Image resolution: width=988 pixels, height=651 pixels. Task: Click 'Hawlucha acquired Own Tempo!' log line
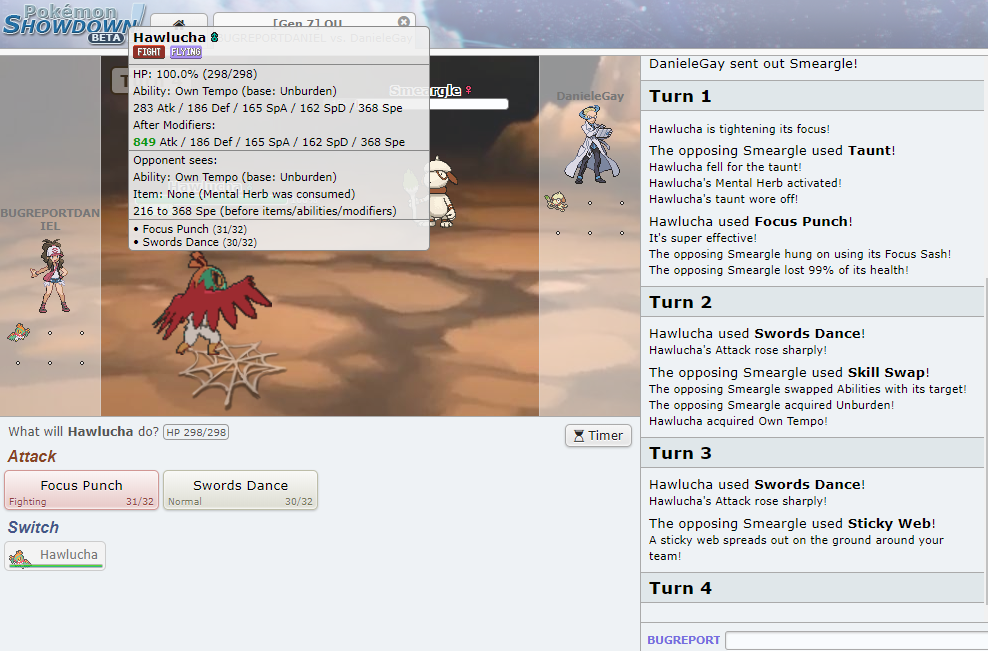coord(738,421)
